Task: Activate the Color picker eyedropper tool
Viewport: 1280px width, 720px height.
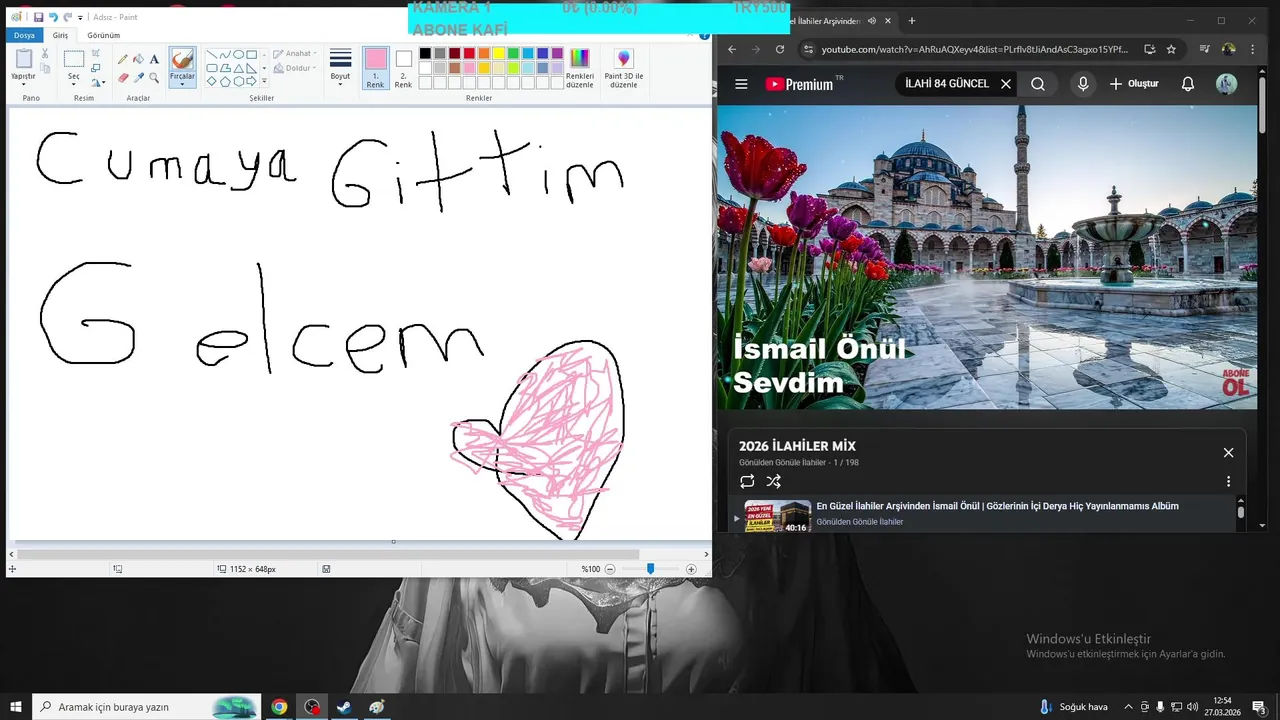Action: (x=138, y=77)
